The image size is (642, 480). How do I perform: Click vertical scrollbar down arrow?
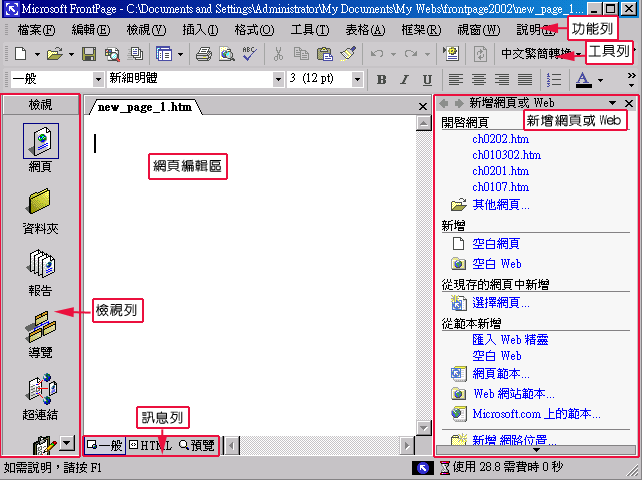[x=424, y=428]
